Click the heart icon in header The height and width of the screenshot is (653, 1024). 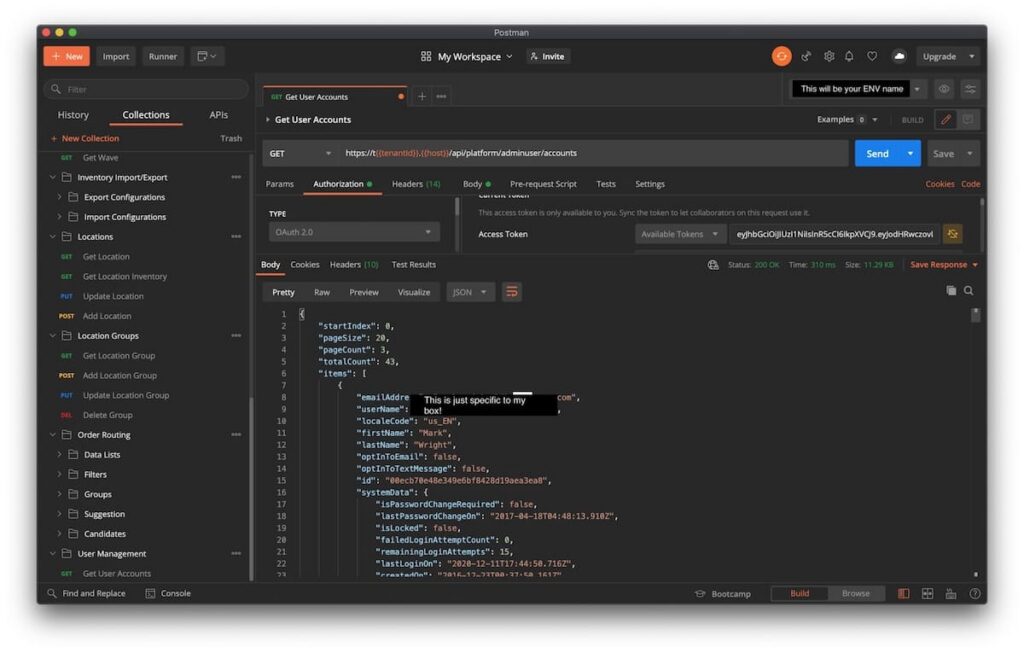pyautogui.click(x=872, y=57)
